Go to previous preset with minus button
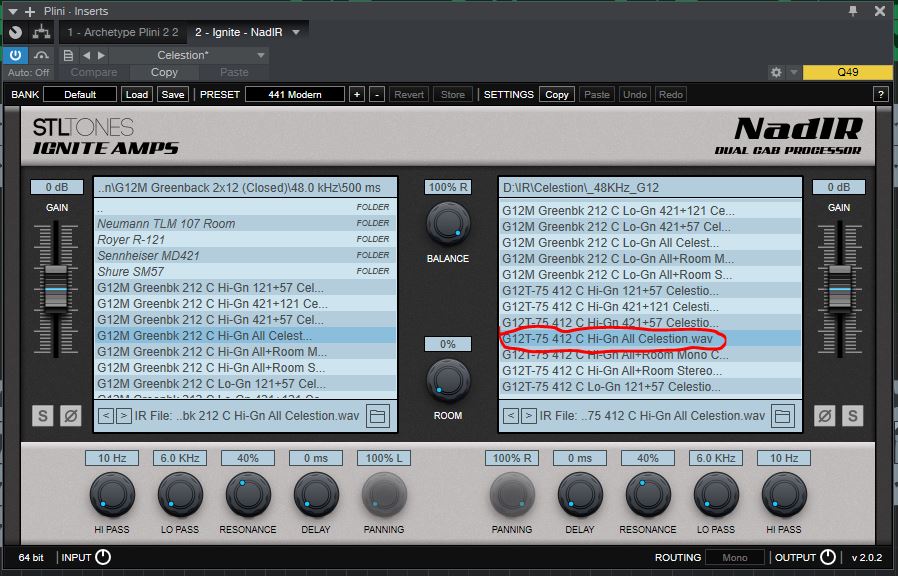The image size is (898, 576). coord(377,94)
